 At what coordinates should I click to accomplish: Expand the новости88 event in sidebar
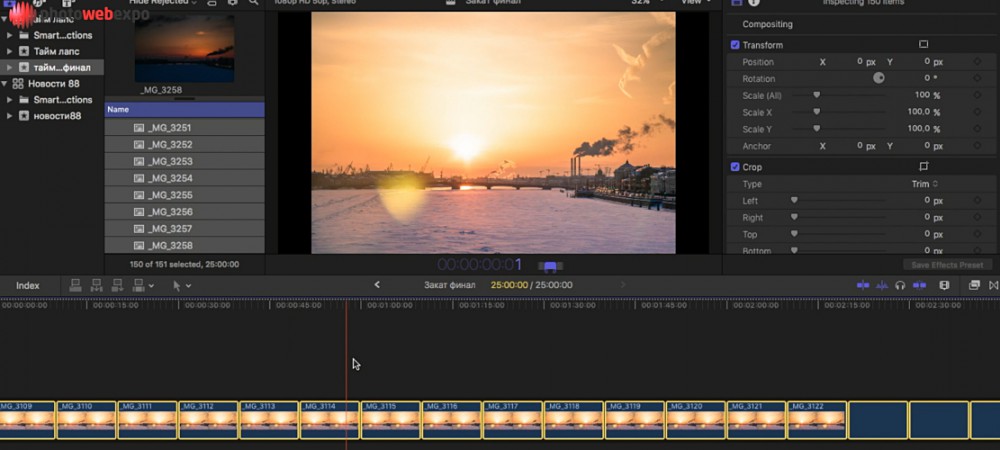coord(9,116)
